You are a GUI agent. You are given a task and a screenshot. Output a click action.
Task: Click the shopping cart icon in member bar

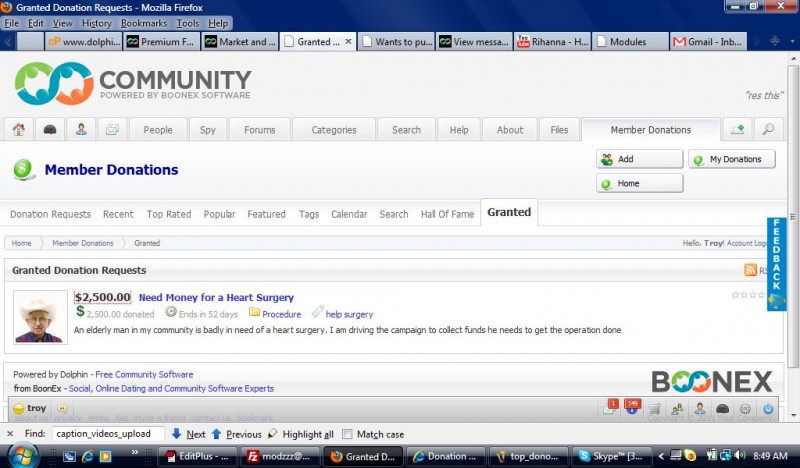655,409
